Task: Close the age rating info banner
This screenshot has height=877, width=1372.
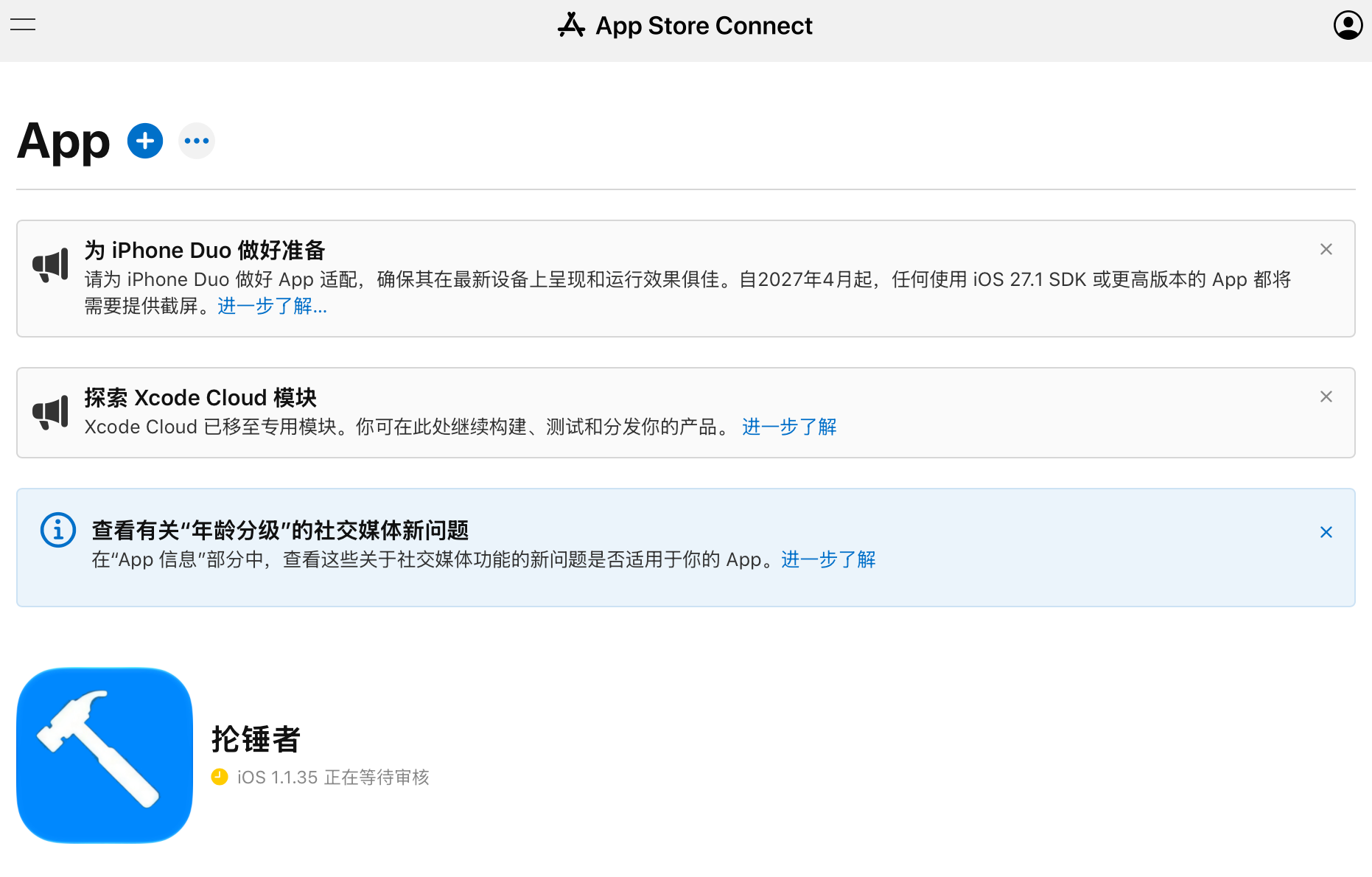Action: pos(1326,532)
